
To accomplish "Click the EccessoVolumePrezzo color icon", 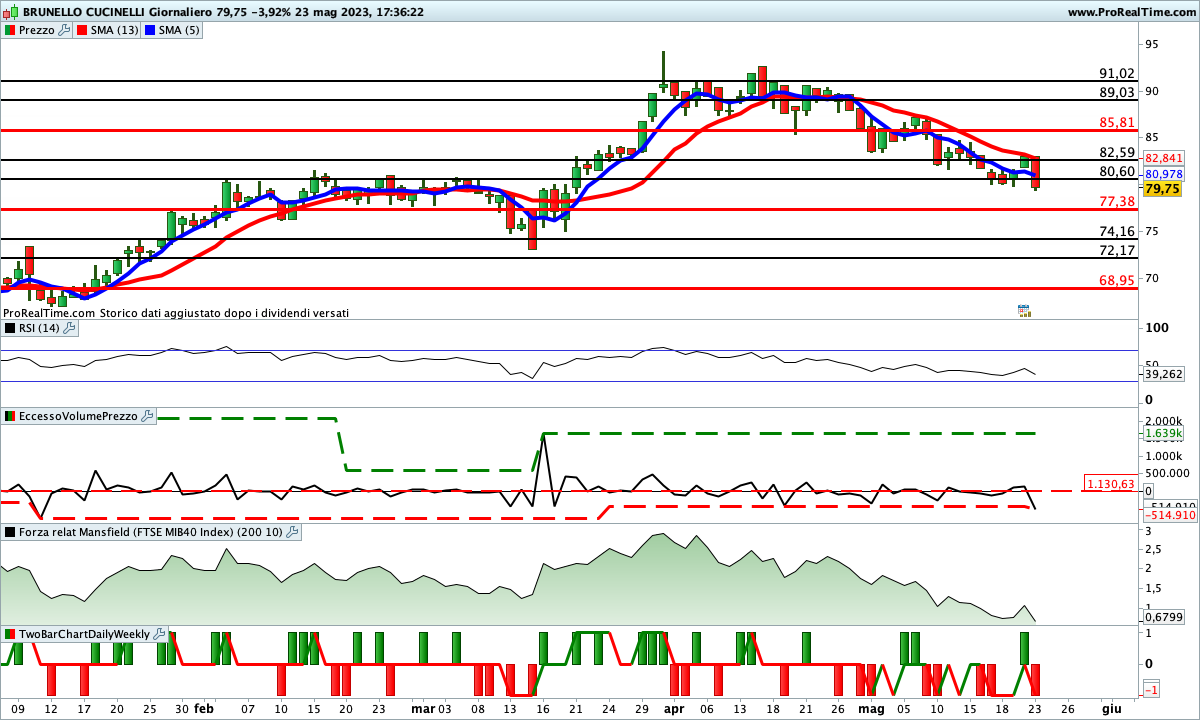I will [x=10, y=416].
